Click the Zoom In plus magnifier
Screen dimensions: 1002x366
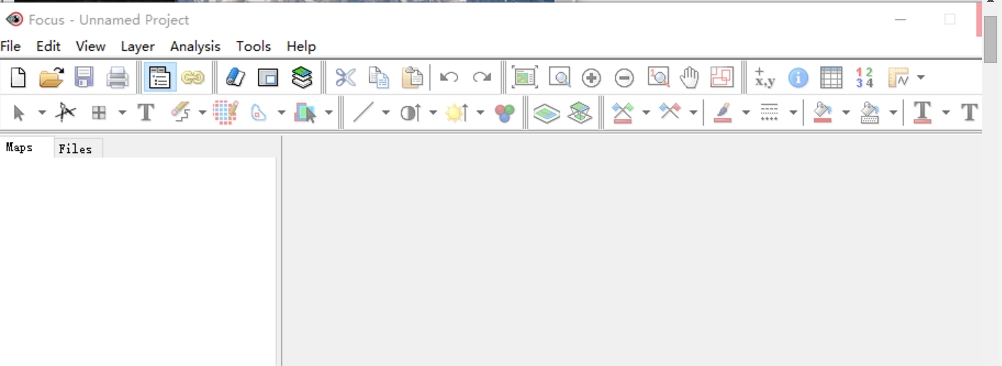point(592,78)
